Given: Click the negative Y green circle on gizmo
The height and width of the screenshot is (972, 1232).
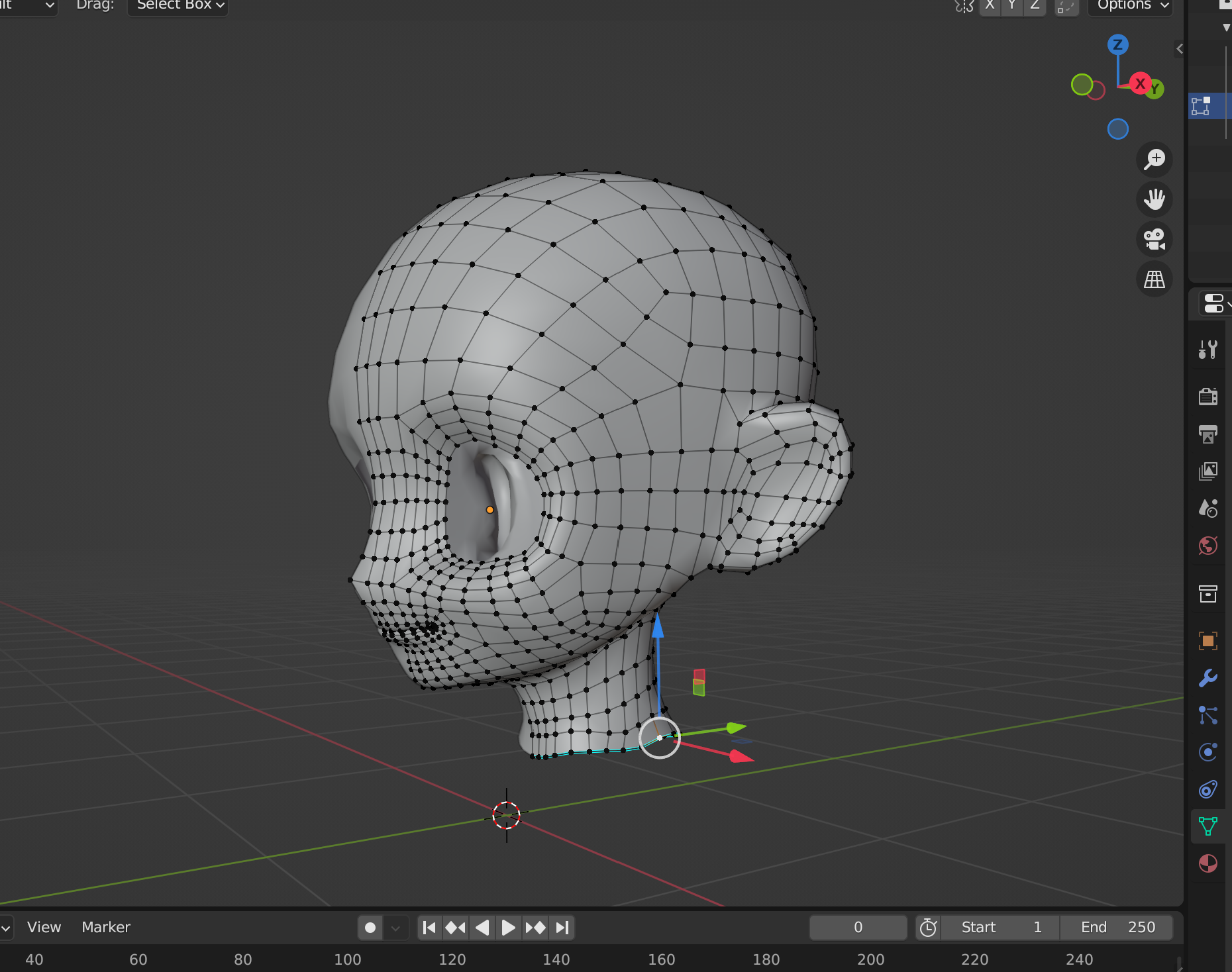Looking at the screenshot, I should click(x=1082, y=84).
